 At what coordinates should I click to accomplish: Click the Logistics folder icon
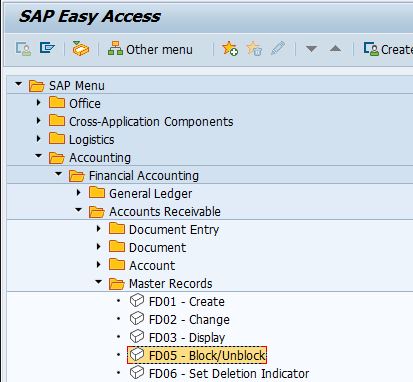tap(57, 139)
